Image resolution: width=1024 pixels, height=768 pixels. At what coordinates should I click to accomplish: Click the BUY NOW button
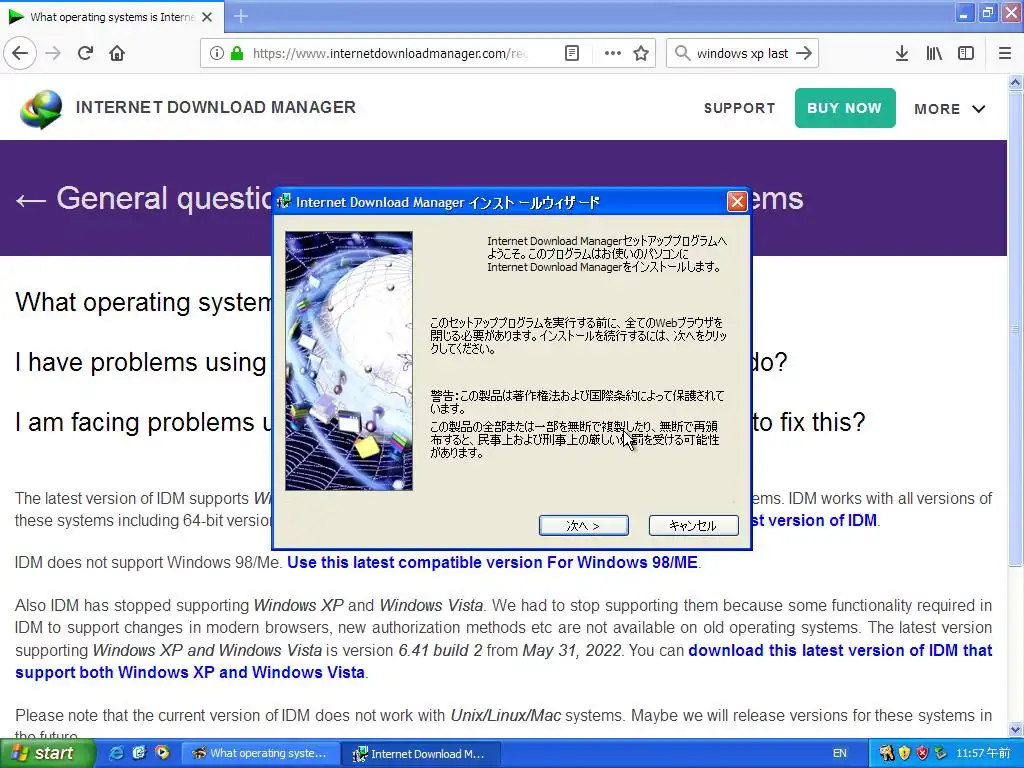pos(844,108)
